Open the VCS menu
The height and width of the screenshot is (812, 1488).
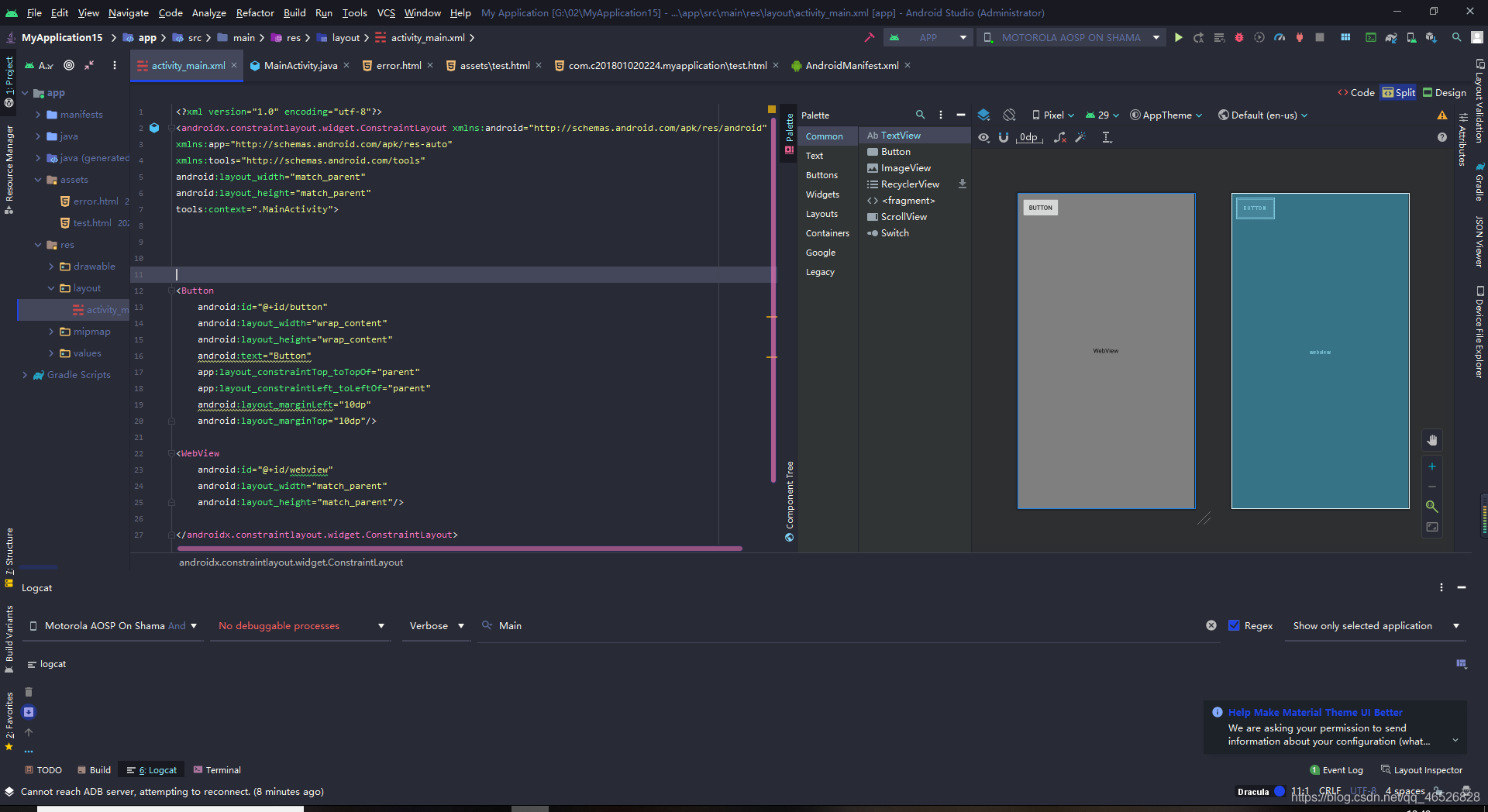pyautogui.click(x=386, y=12)
